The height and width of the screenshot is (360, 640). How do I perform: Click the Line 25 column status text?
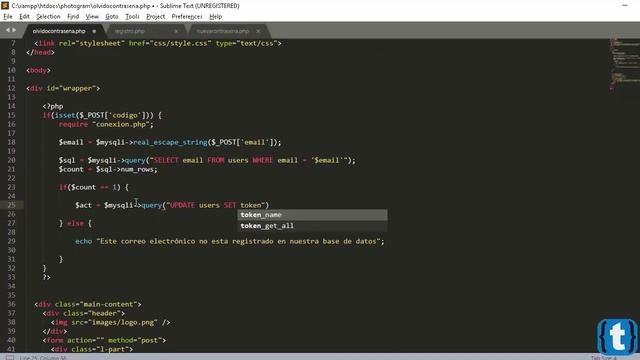pos(42,358)
